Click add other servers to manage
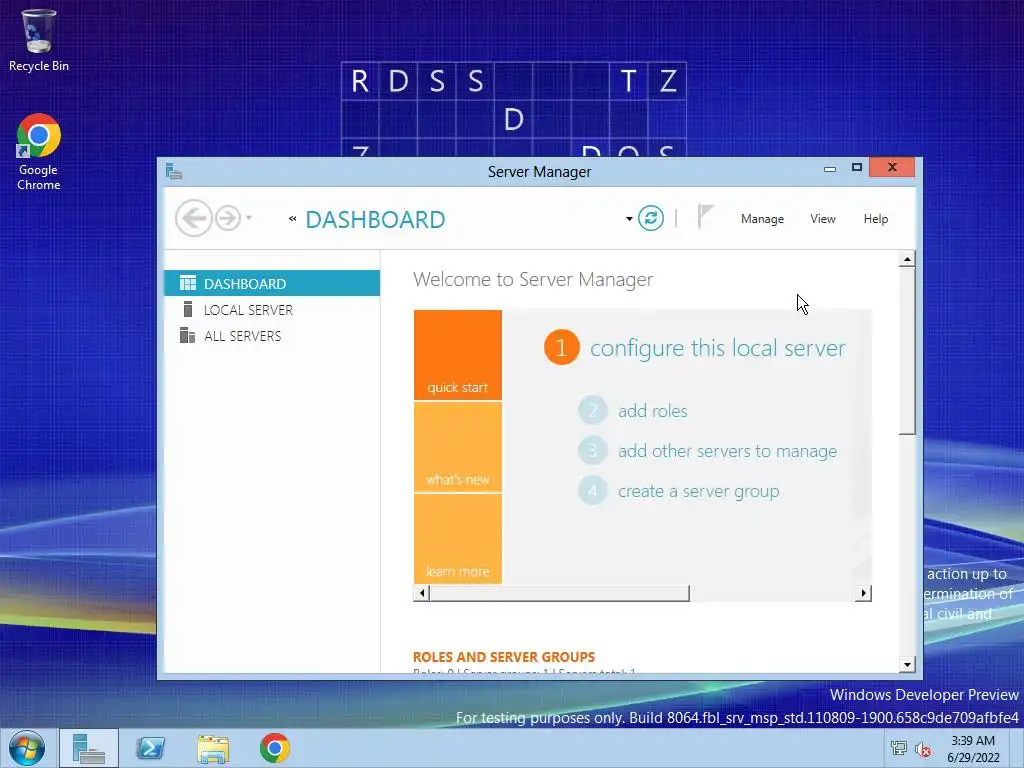1024x768 pixels. pyautogui.click(x=728, y=451)
